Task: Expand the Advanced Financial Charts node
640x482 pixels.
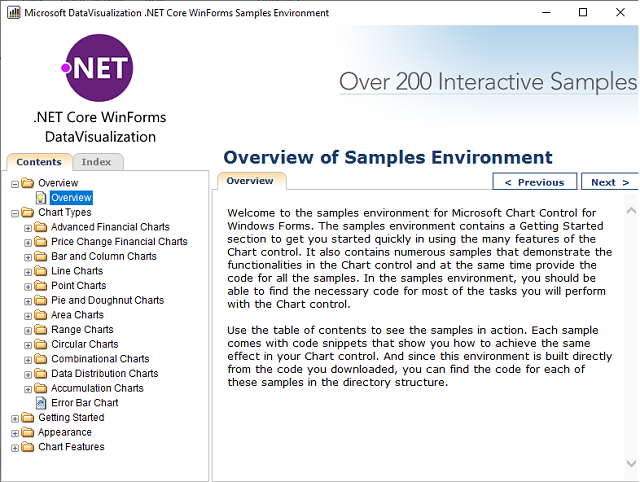Action: (28, 228)
